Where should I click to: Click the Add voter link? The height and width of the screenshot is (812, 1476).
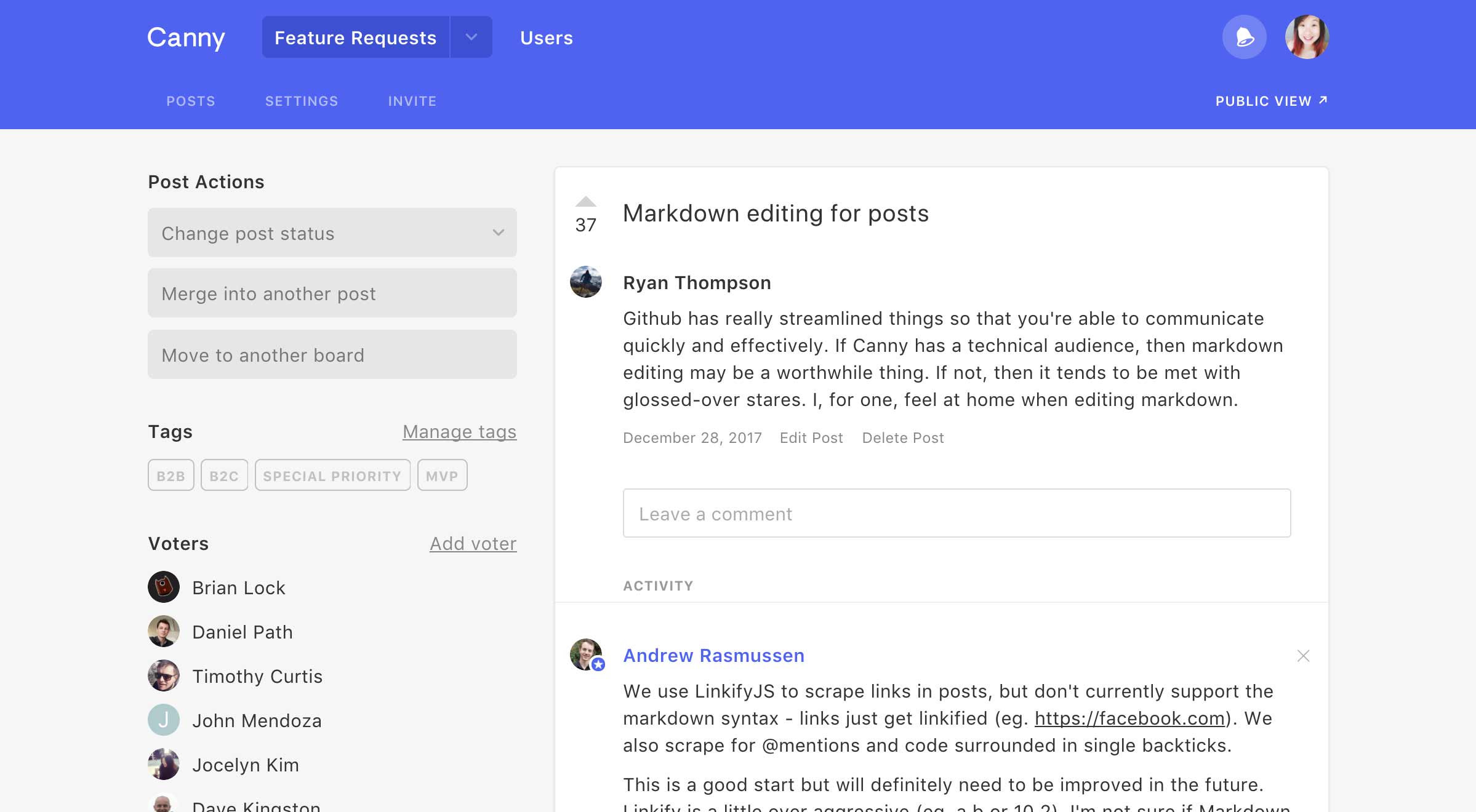coord(473,544)
